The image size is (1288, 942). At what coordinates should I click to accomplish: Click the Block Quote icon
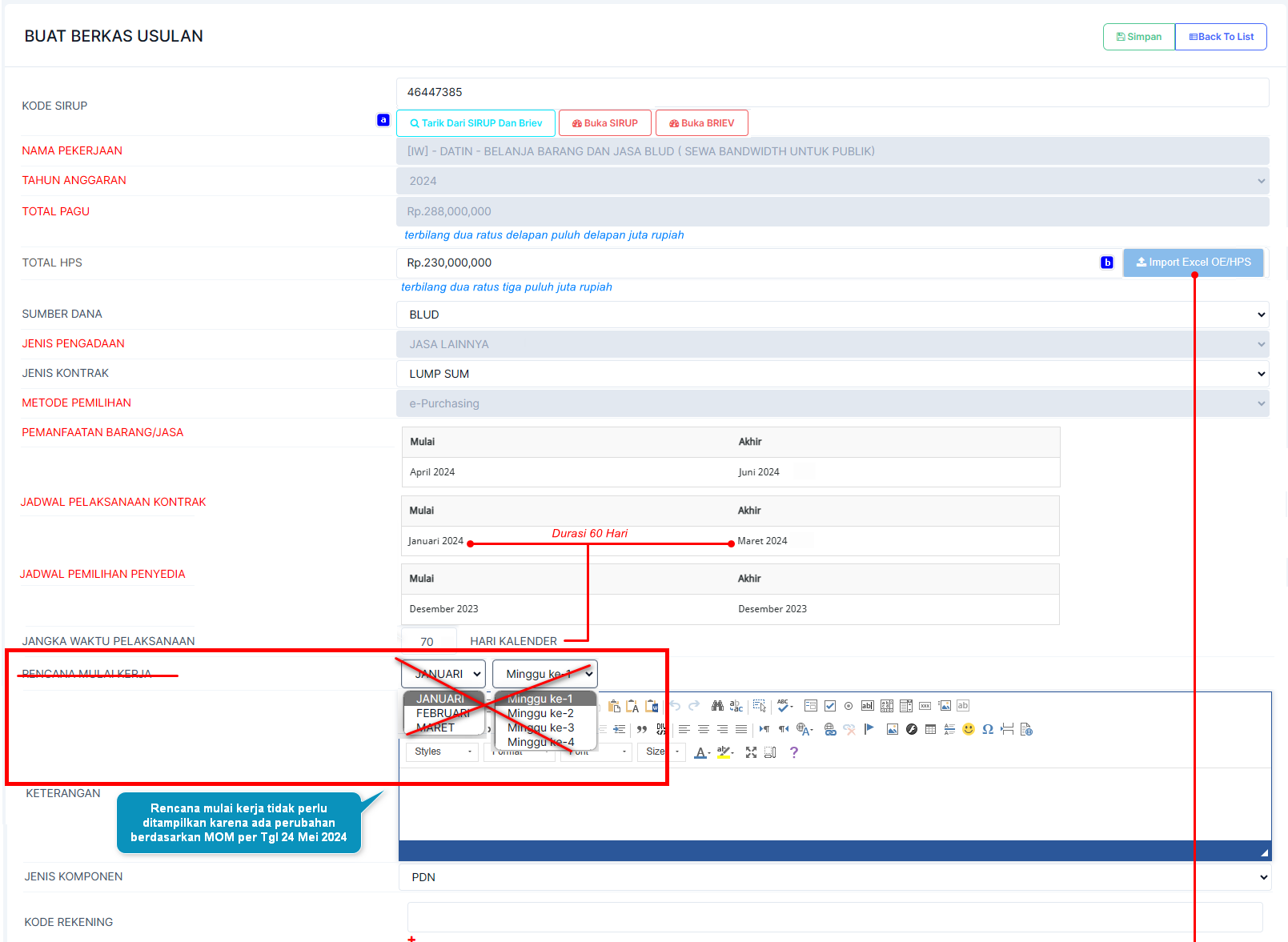[x=642, y=729]
